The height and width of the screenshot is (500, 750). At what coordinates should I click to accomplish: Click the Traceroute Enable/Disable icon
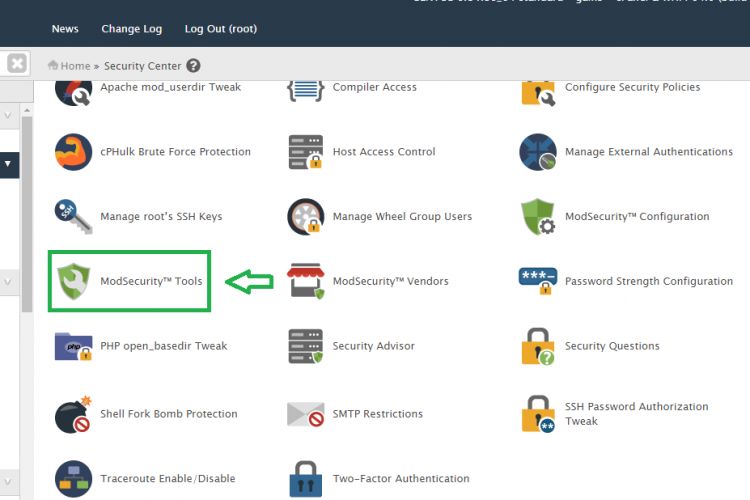click(x=73, y=479)
